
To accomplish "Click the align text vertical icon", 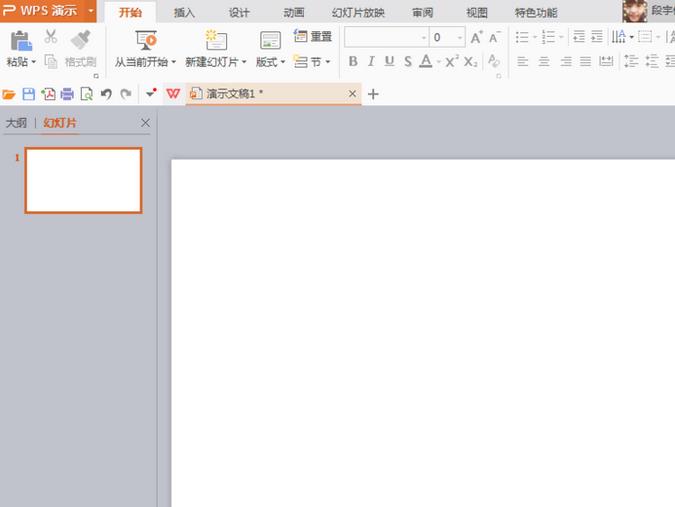I will 645,37.
